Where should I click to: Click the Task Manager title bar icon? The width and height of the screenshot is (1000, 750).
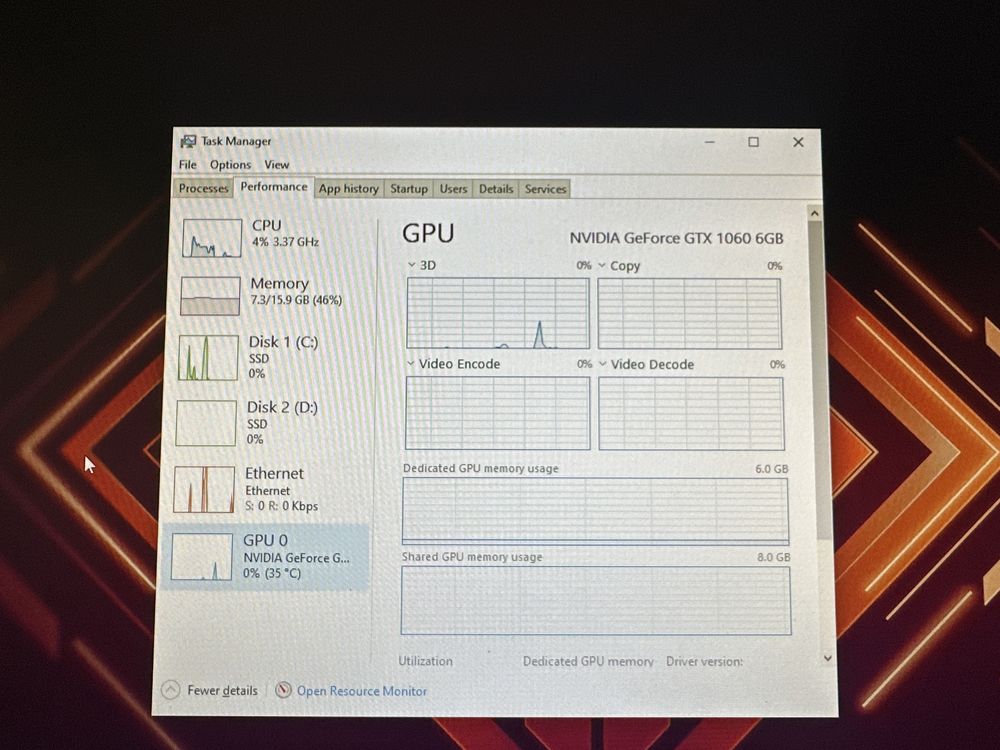click(x=188, y=141)
